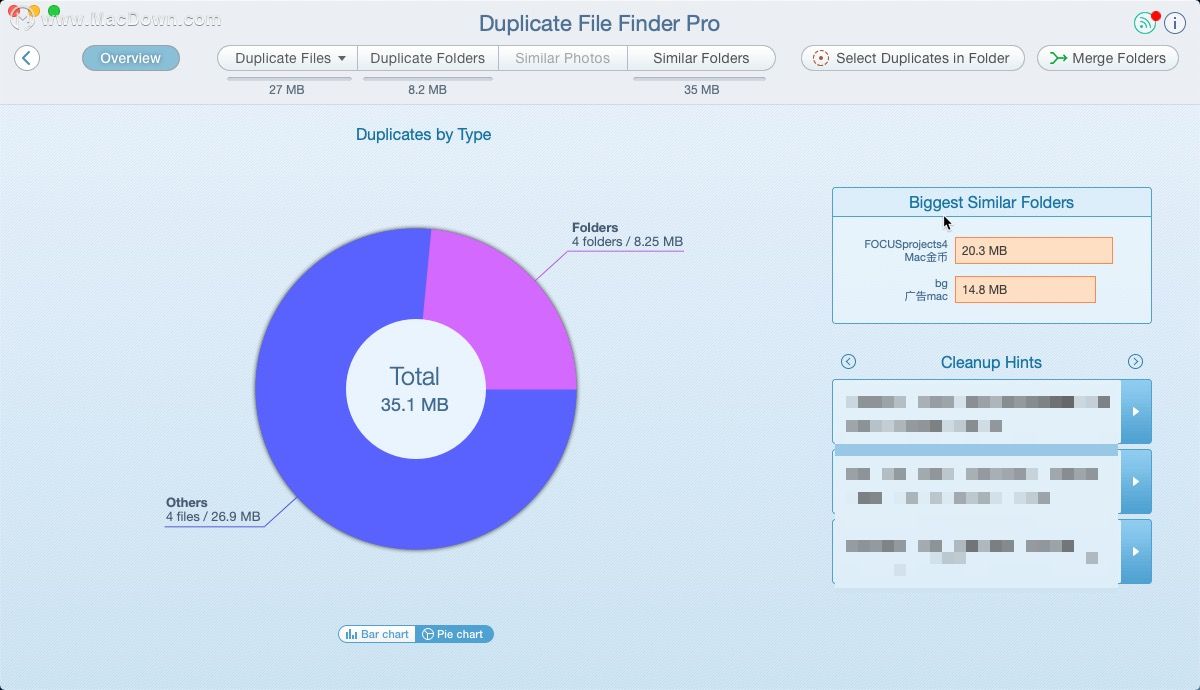The height and width of the screenshot is (690, 1200).
Task: Click Select Duplicates in Folder button
Action: [912, 58]
